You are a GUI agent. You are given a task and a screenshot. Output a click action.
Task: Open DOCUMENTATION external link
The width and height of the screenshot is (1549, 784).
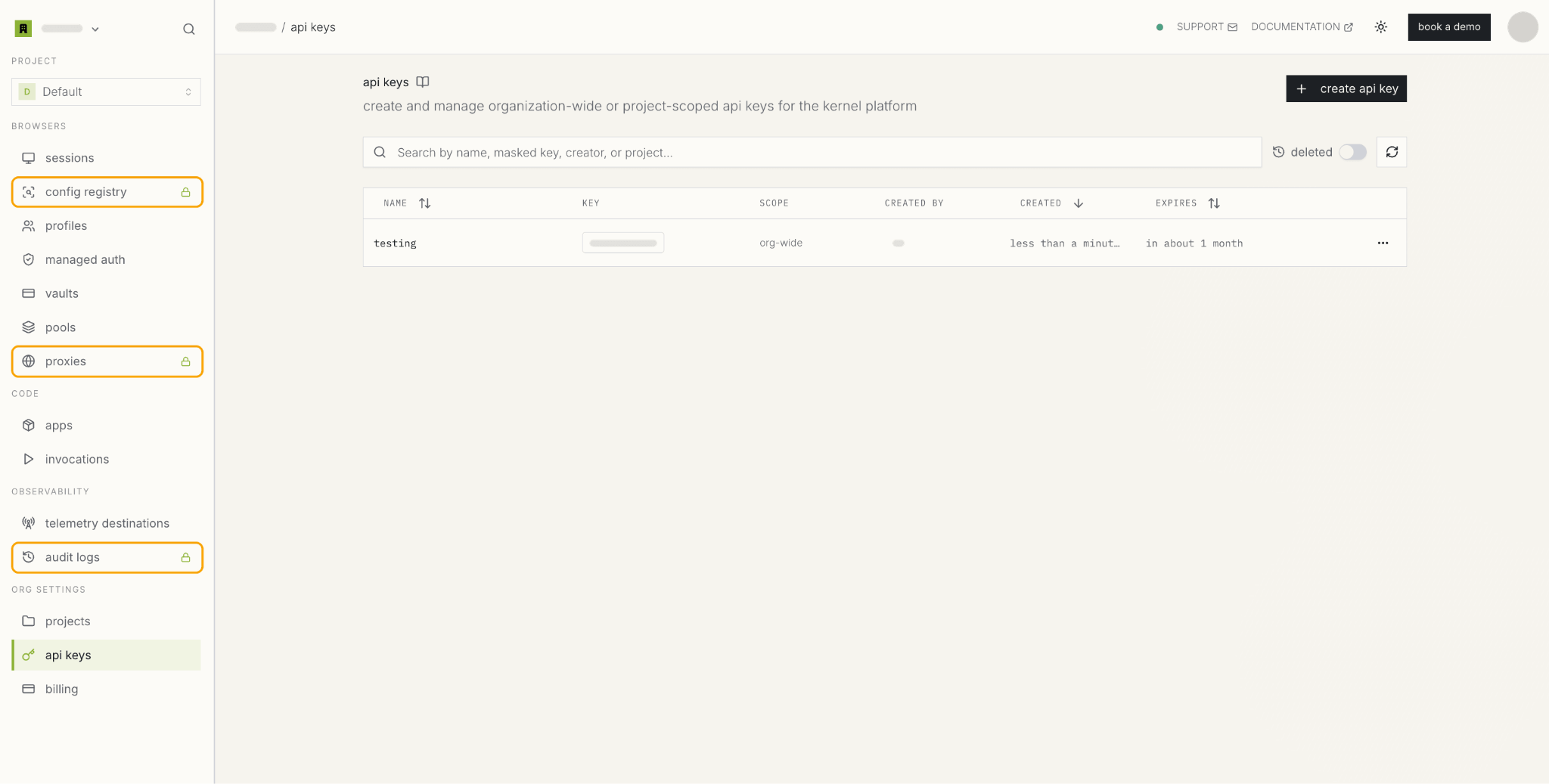coord(1302,27)
